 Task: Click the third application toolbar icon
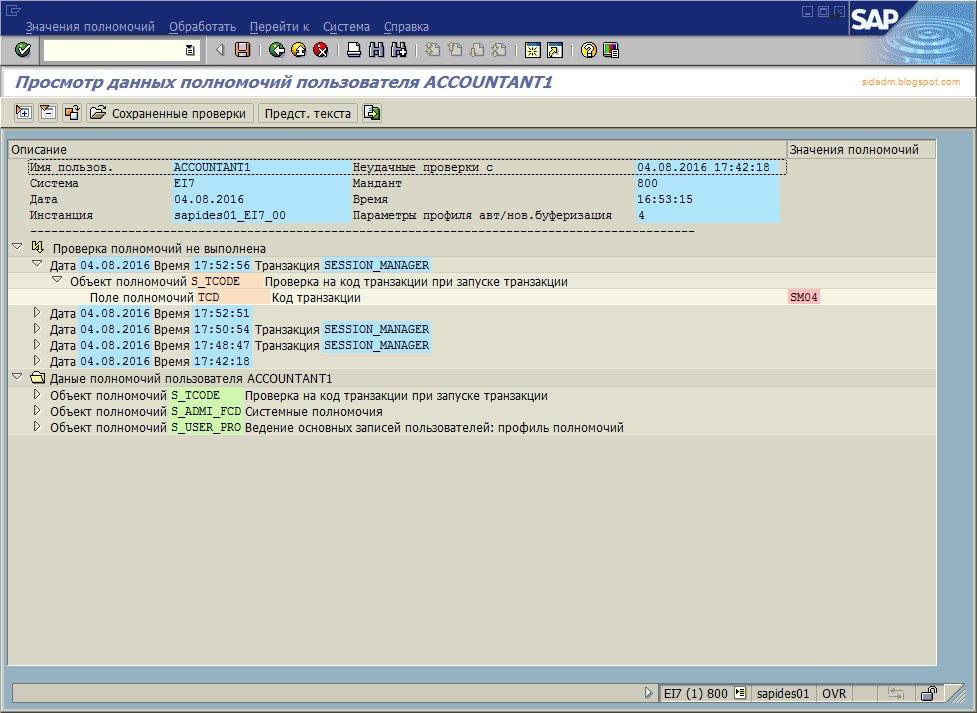72,113
